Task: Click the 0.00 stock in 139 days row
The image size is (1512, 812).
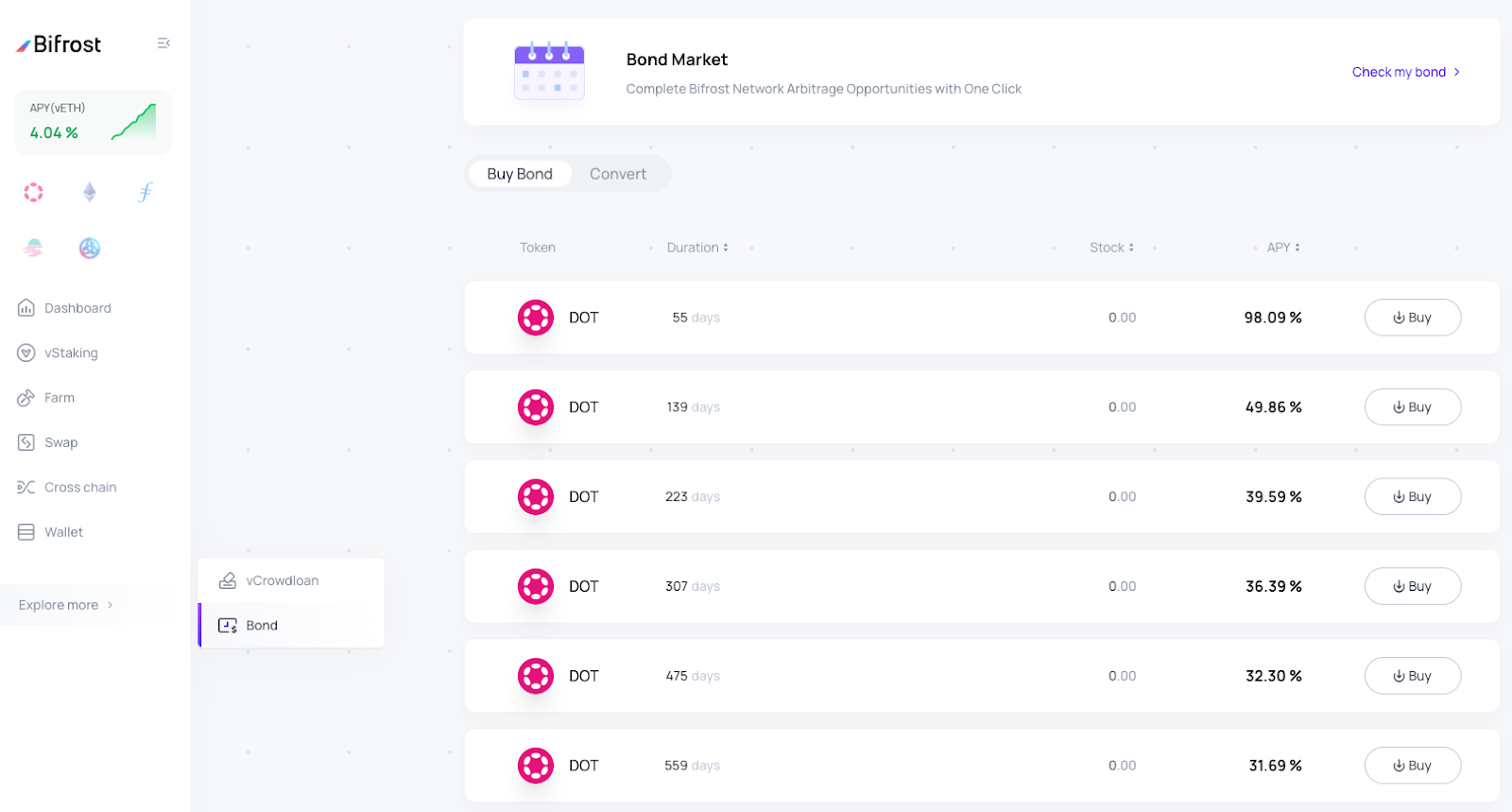Action: [x=1123, y=407]
